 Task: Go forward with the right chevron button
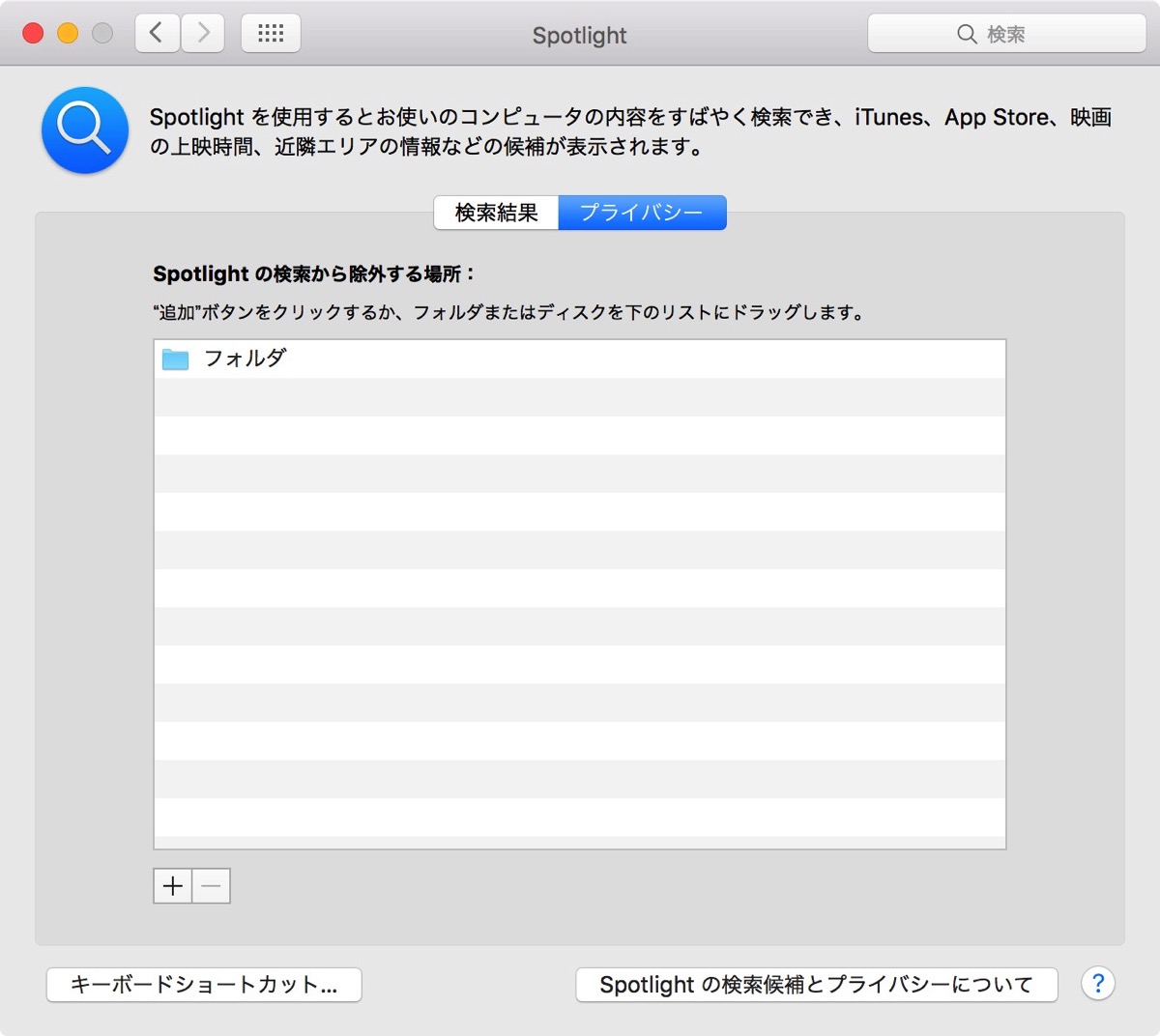[x=203, y=34]
